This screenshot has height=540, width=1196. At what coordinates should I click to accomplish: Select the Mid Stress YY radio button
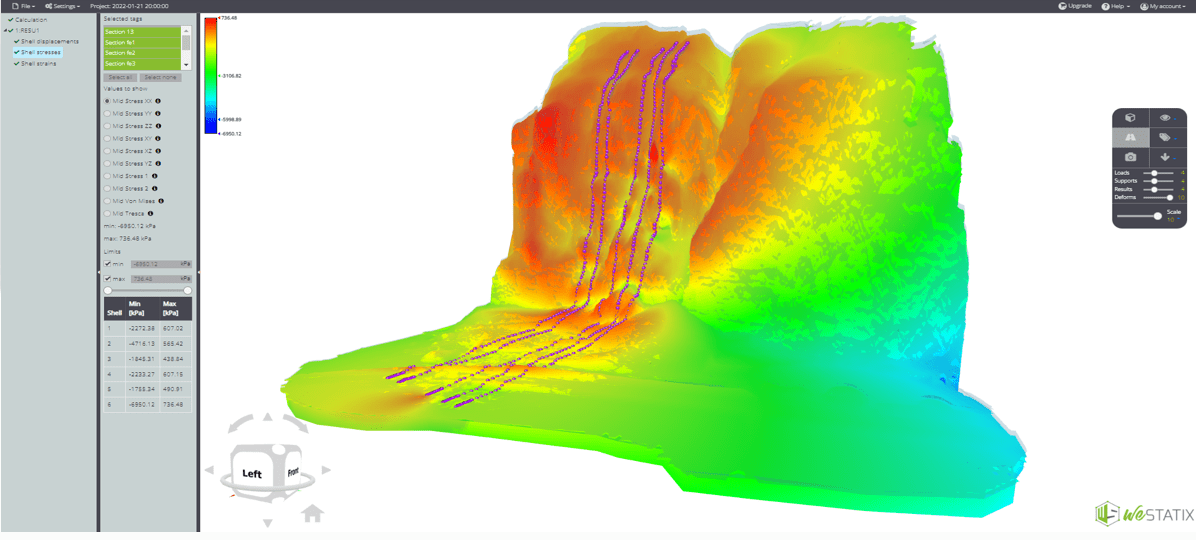point(108,113)
